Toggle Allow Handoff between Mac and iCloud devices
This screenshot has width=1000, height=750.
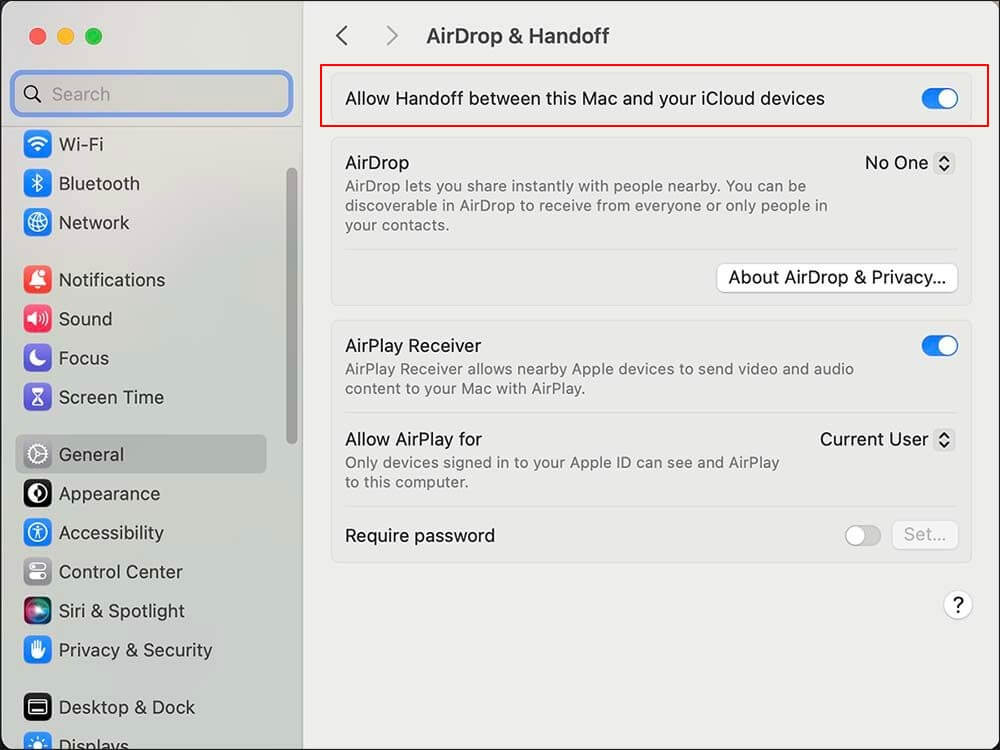(x=938, y=98)
